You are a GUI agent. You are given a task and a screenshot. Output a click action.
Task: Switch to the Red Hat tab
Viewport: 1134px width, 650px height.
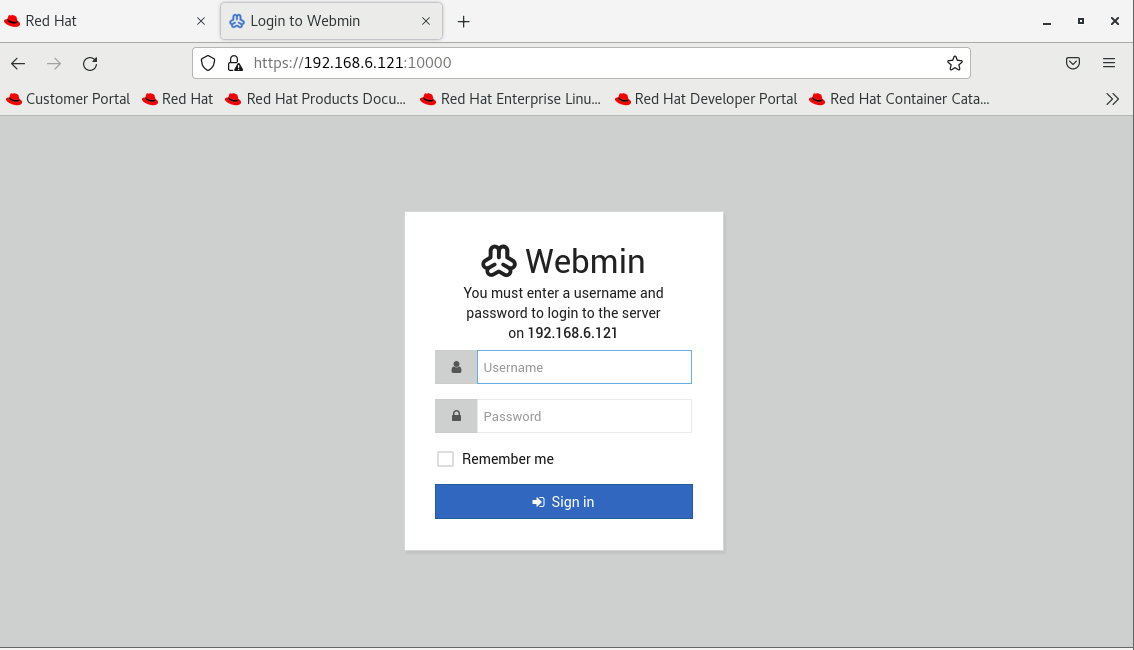click(105, 21)
